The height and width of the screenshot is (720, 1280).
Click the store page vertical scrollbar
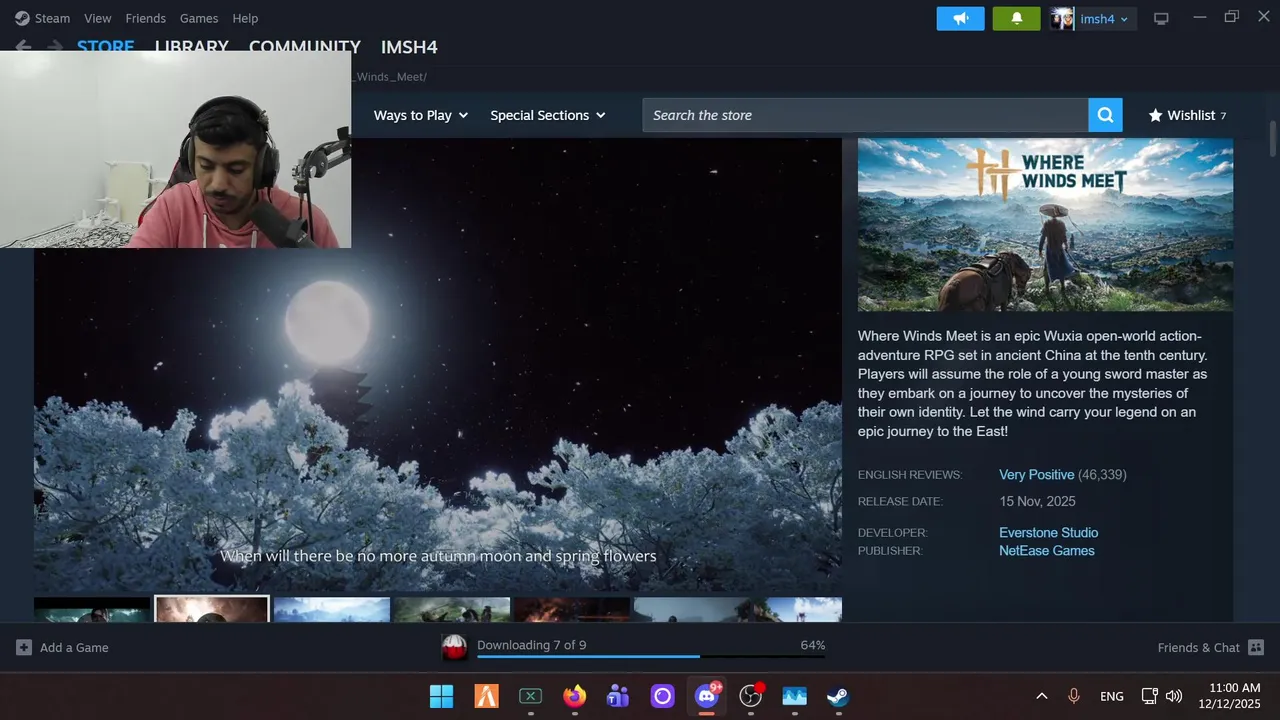1273,138
